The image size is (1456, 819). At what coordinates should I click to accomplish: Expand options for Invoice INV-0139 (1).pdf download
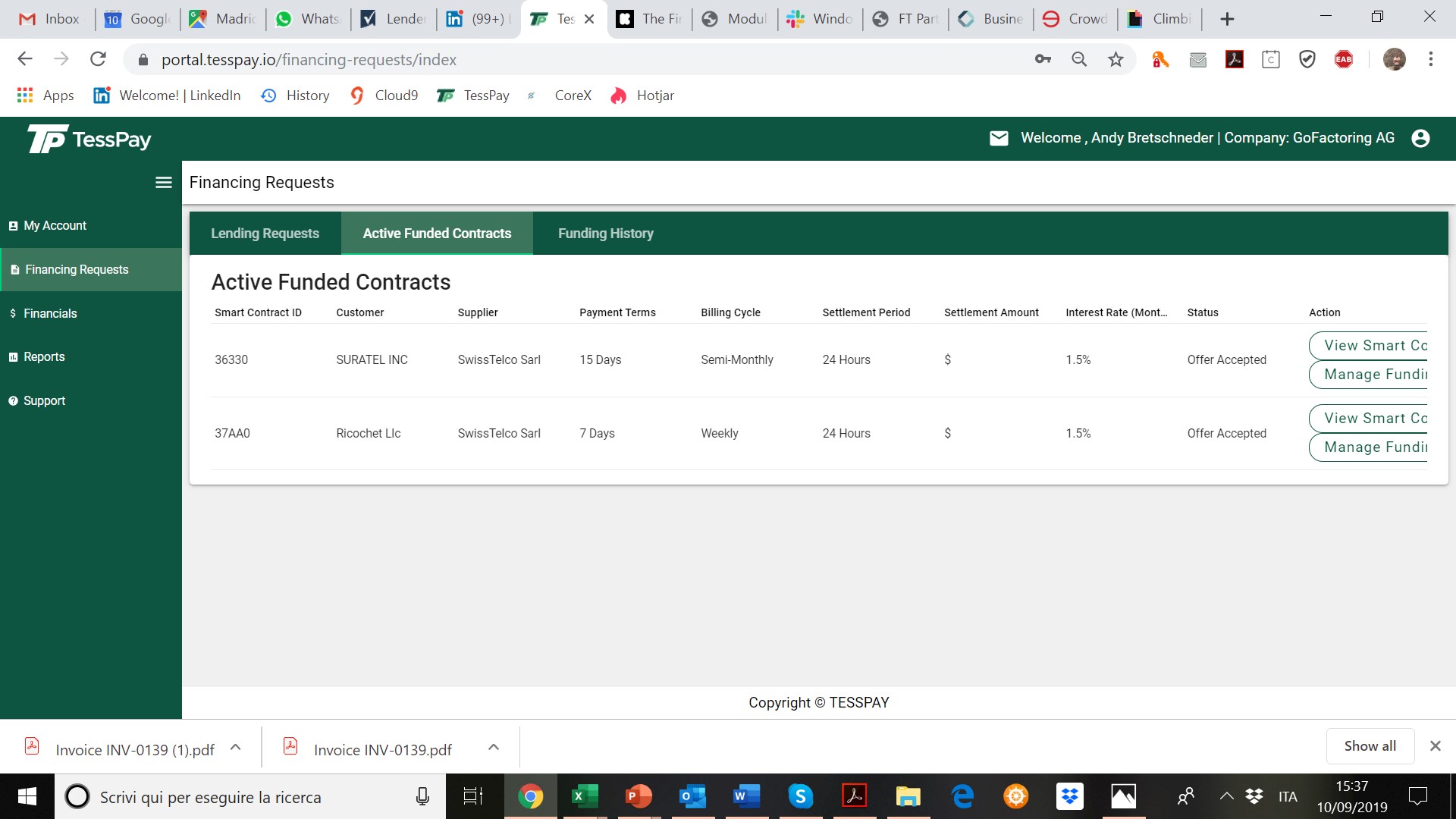point(236,747)
